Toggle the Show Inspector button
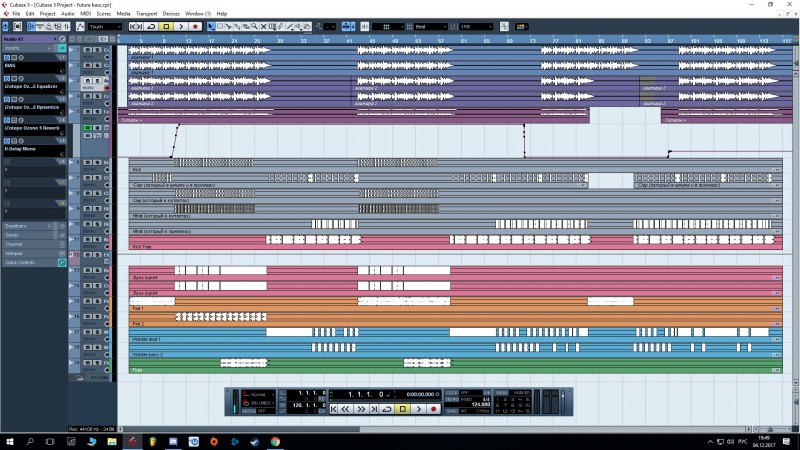 31,27
